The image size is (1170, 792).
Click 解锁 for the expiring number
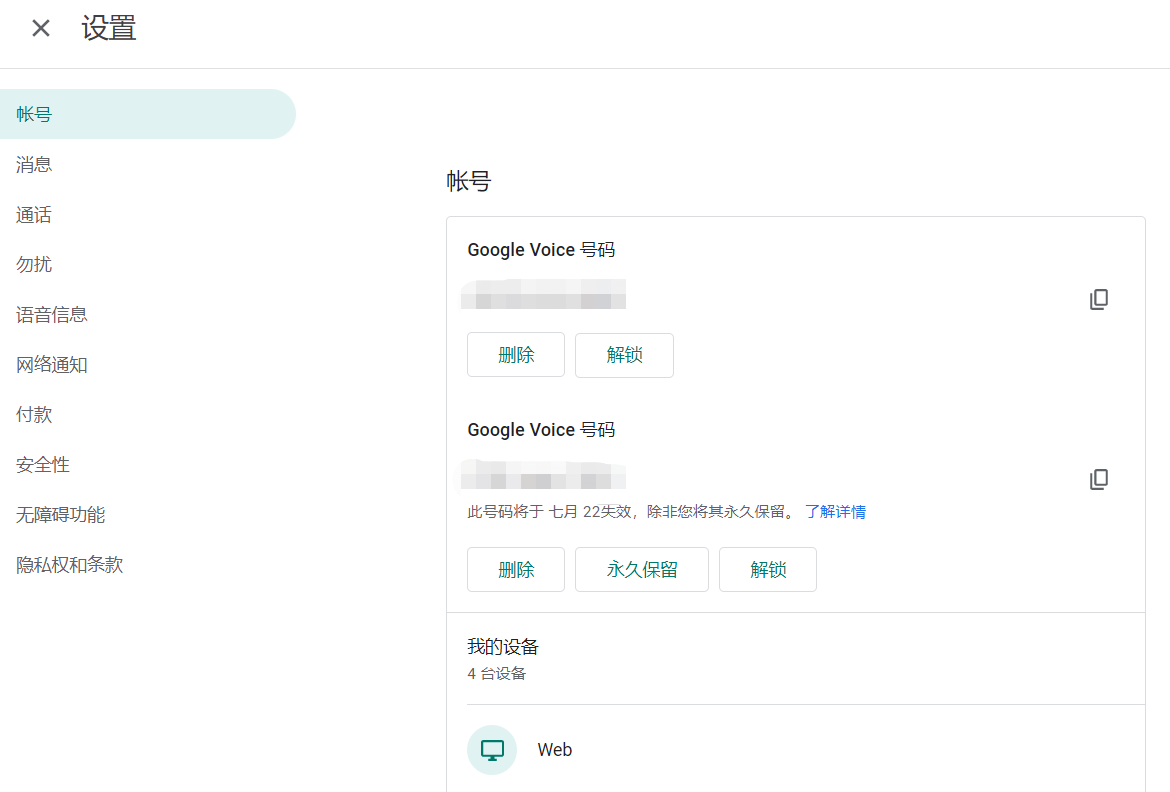[x=768, y=570]
